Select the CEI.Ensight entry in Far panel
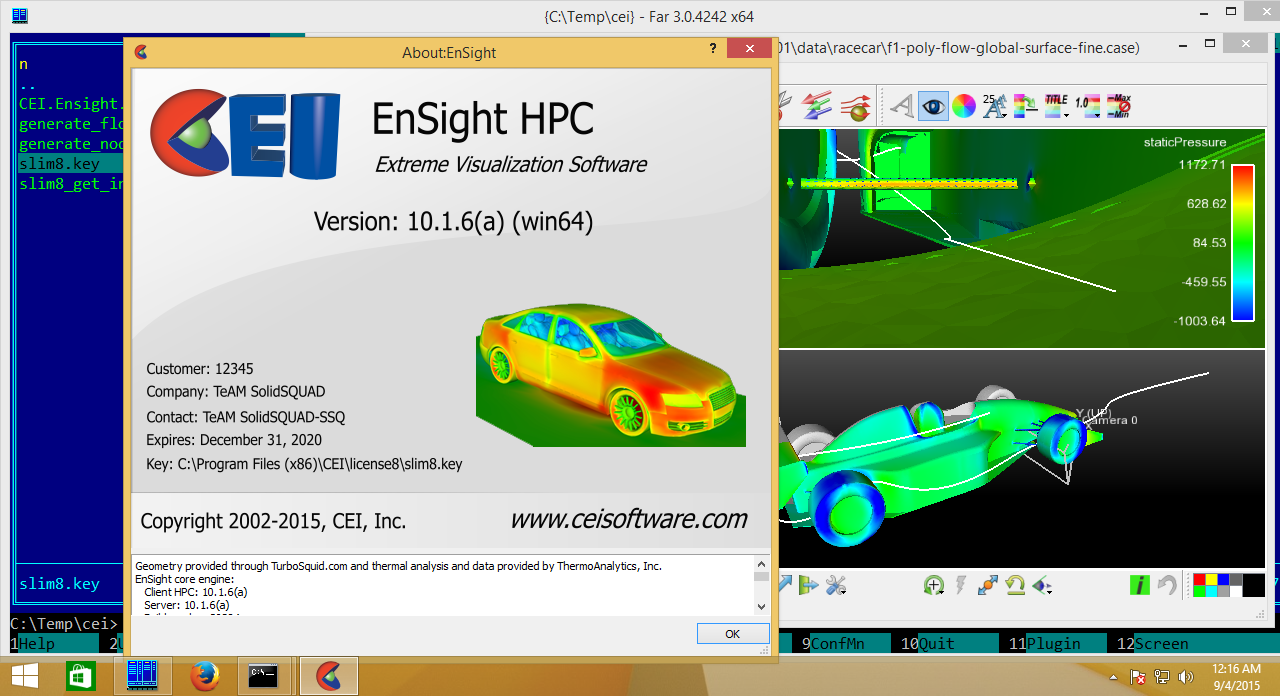 pos(70,103)
